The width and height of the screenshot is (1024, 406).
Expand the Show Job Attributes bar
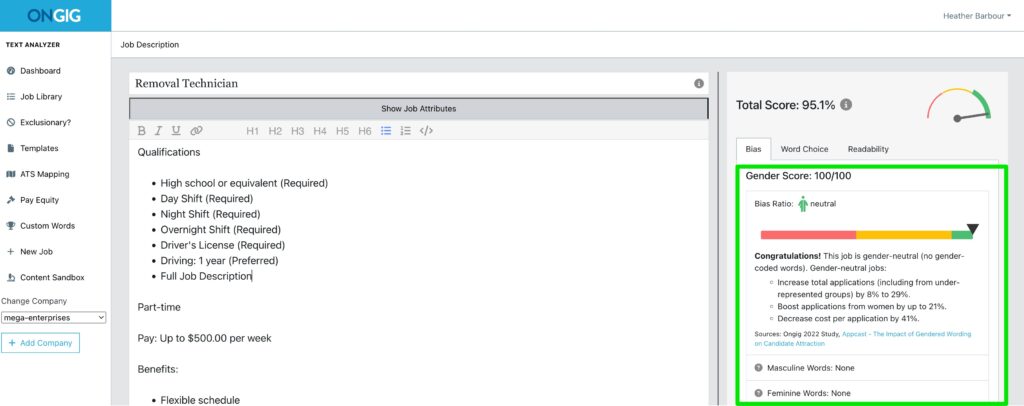click(x=418, y=108)
